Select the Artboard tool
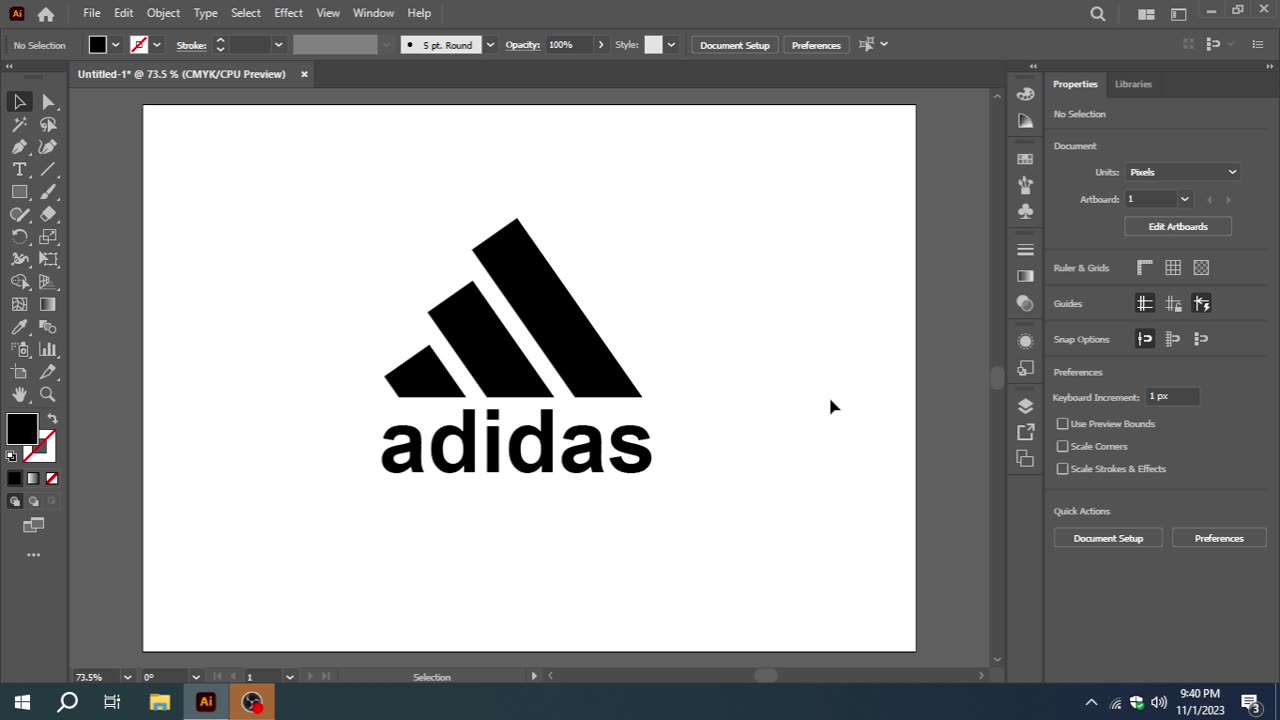The height and width of the screenshot is (720, 1280). [x=19, y=372]
